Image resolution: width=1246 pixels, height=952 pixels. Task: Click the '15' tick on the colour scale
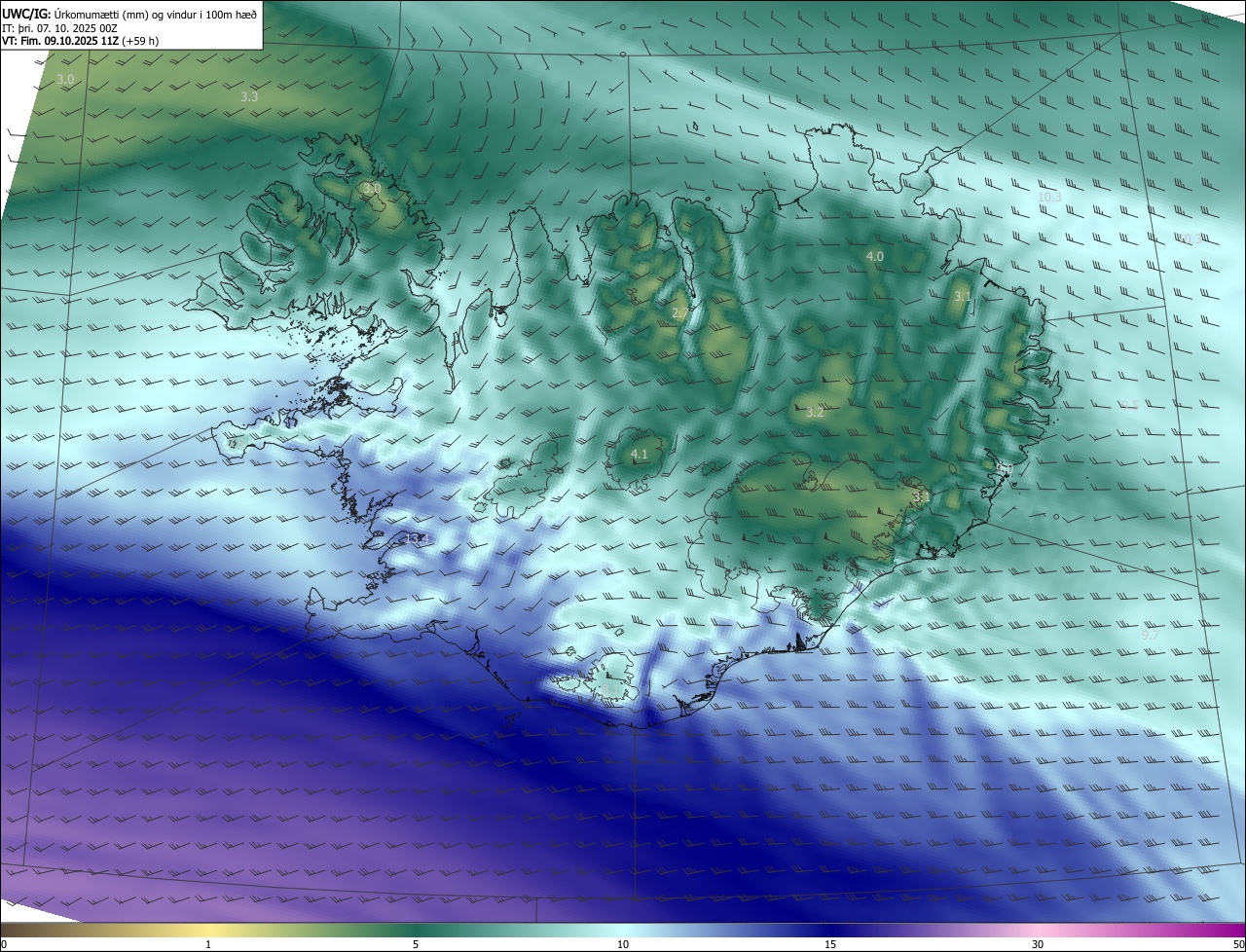click(830, 945)
